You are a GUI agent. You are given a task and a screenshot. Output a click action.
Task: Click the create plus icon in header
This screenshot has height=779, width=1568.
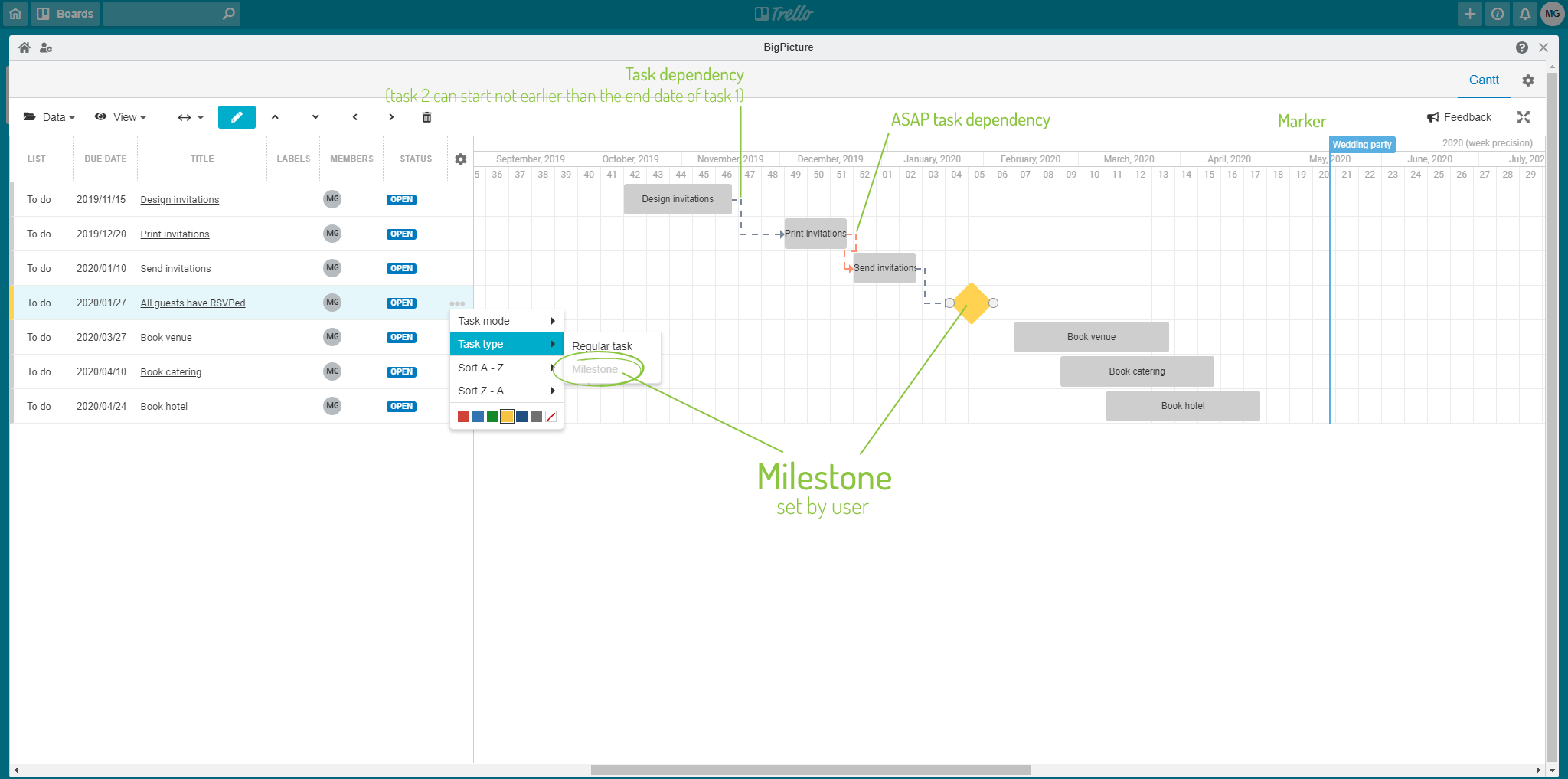click(1469, 14)
